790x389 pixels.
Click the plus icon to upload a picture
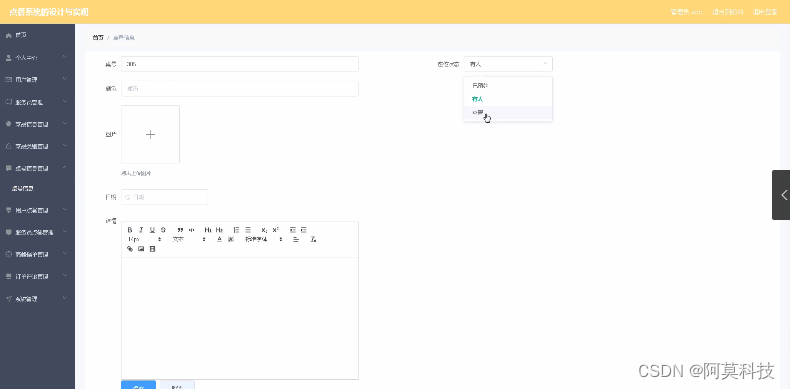coord(150,135)
